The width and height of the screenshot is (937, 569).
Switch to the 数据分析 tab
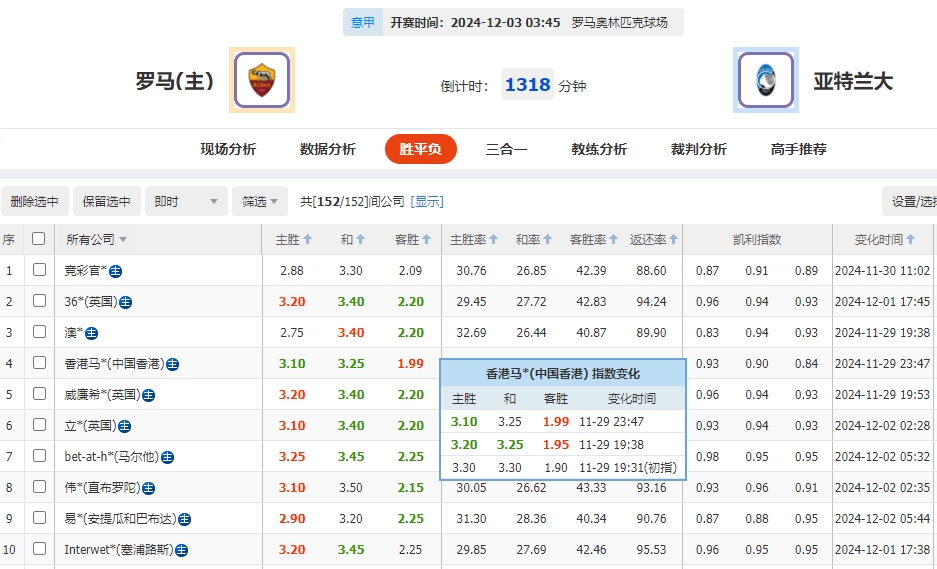coord(327,149)
